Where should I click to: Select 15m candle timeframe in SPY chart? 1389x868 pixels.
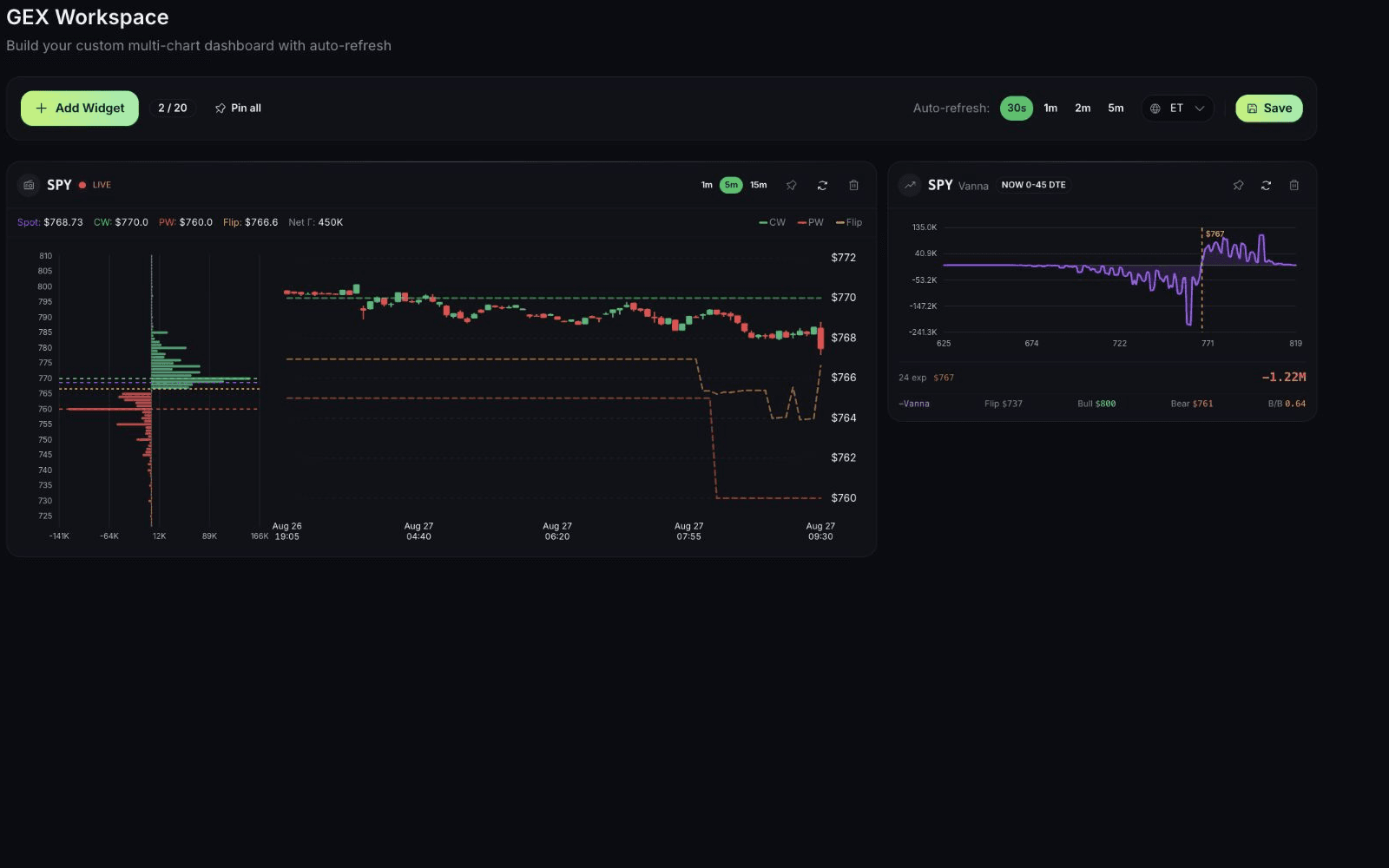[x=759, y=185]
